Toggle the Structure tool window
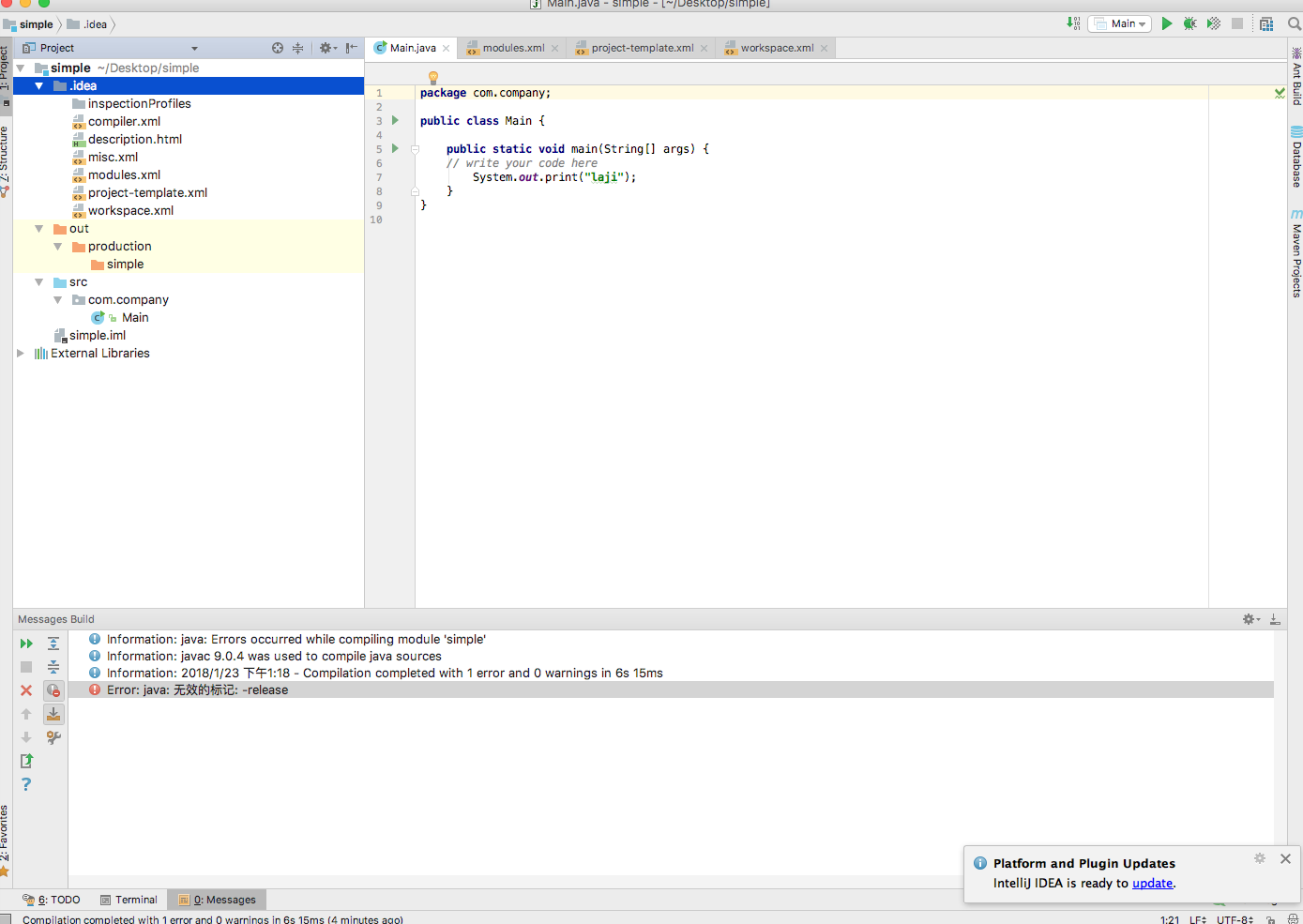Screen dimensions: 1303x924 (6, 161)
